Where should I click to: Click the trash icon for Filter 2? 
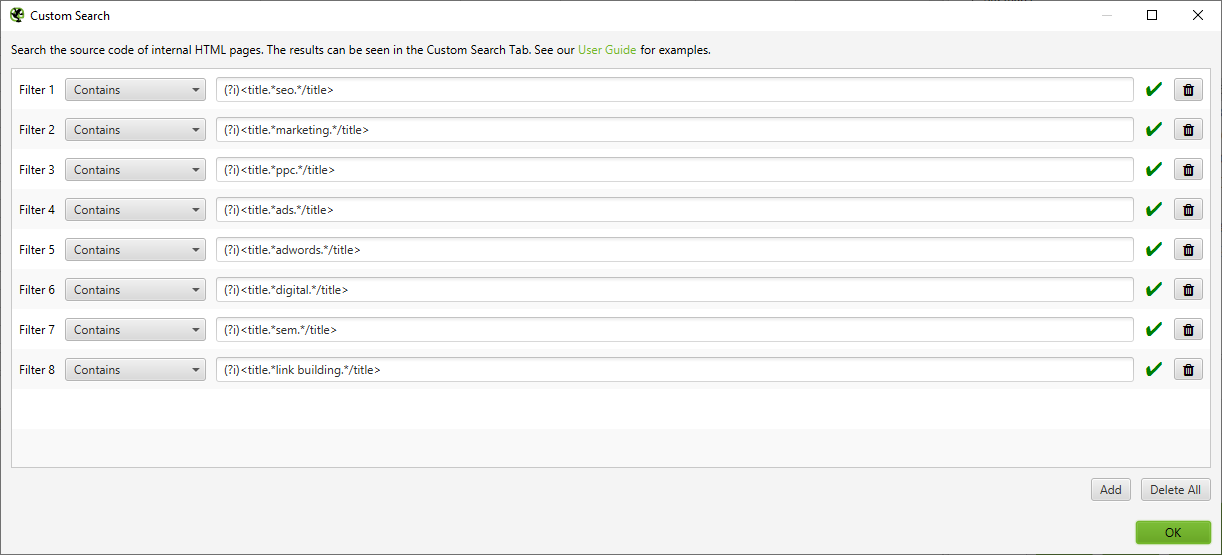[x=1188, y=130]
